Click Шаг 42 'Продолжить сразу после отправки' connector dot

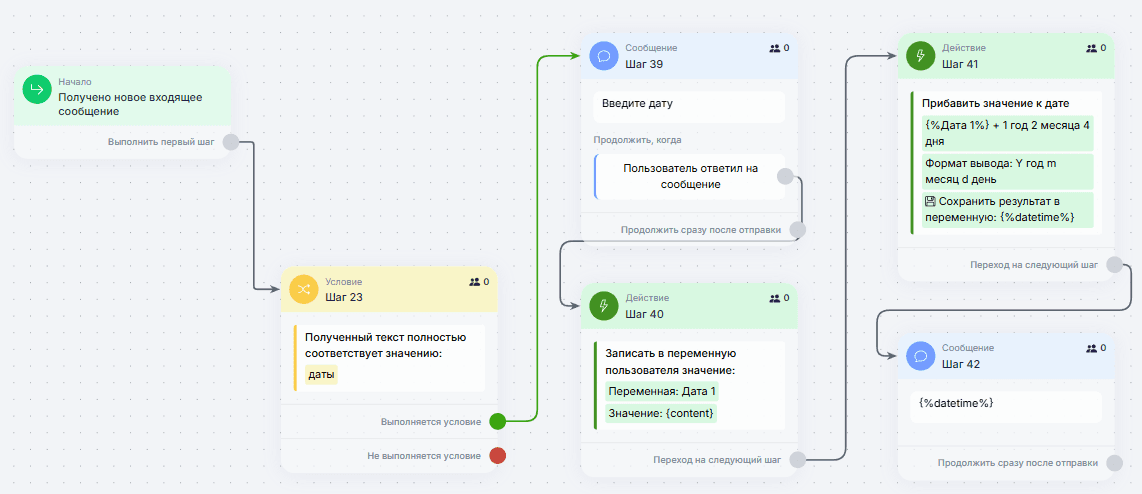click(x=1114, y=463)
